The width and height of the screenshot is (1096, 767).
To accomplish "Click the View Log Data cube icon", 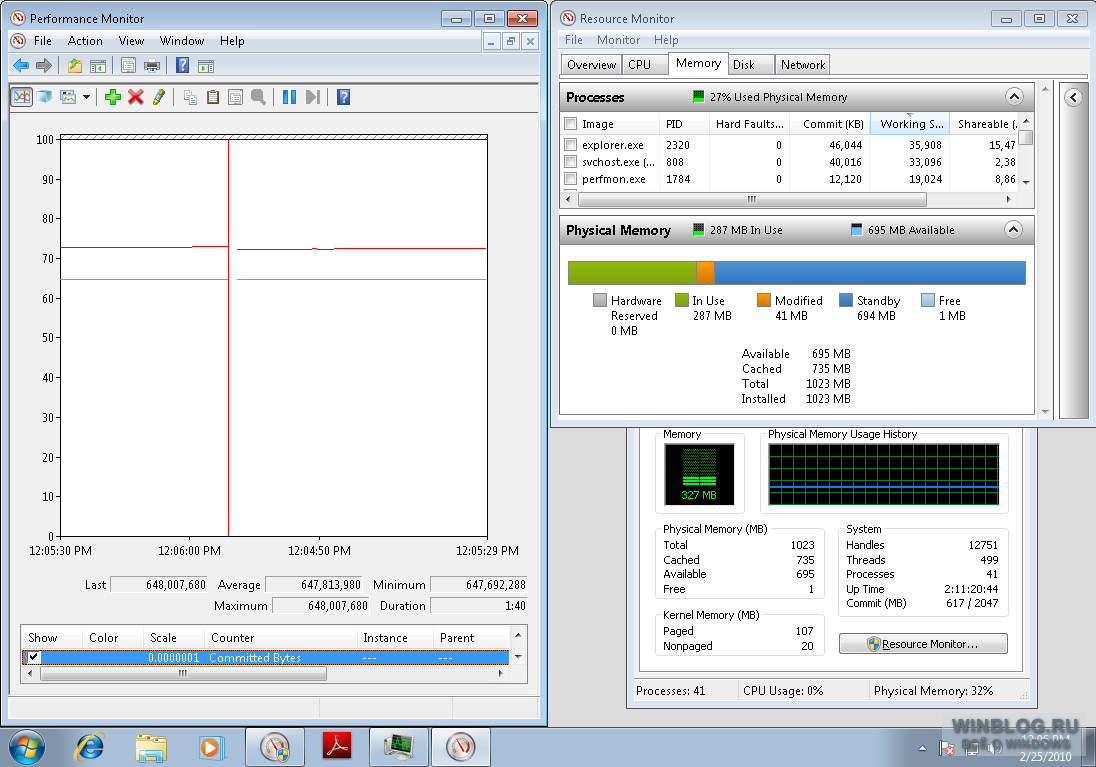I will tap(45, 96).
